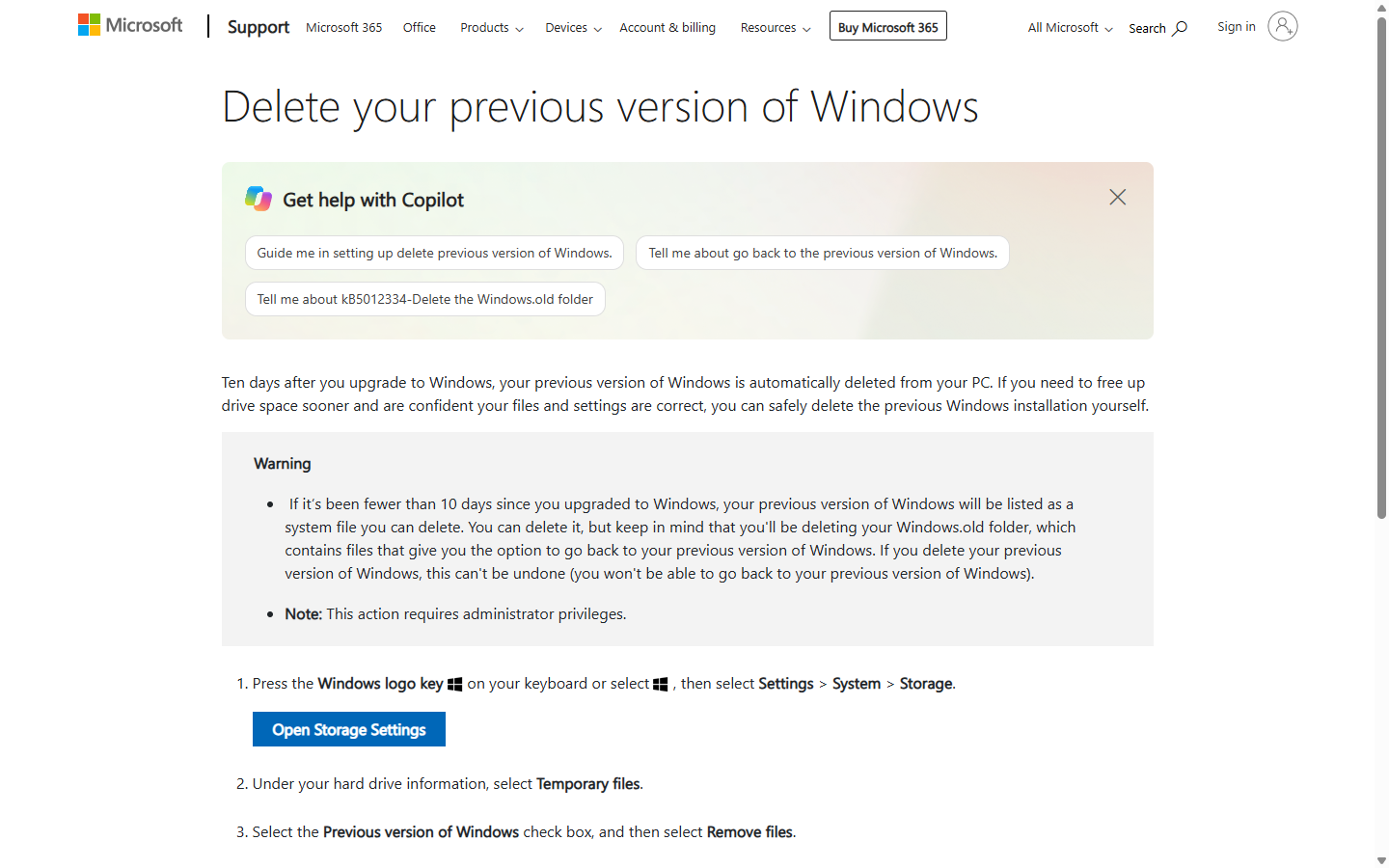The height and width of the screenshot is (868, 1389).
Task: Expand the Products dropdown
Action: (x=492, y=27)
